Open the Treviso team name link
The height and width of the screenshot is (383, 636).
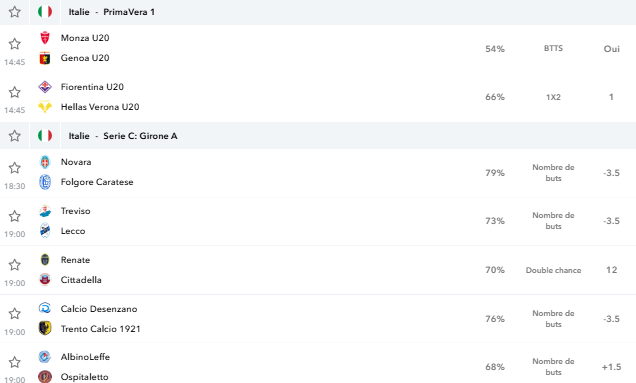75,211
